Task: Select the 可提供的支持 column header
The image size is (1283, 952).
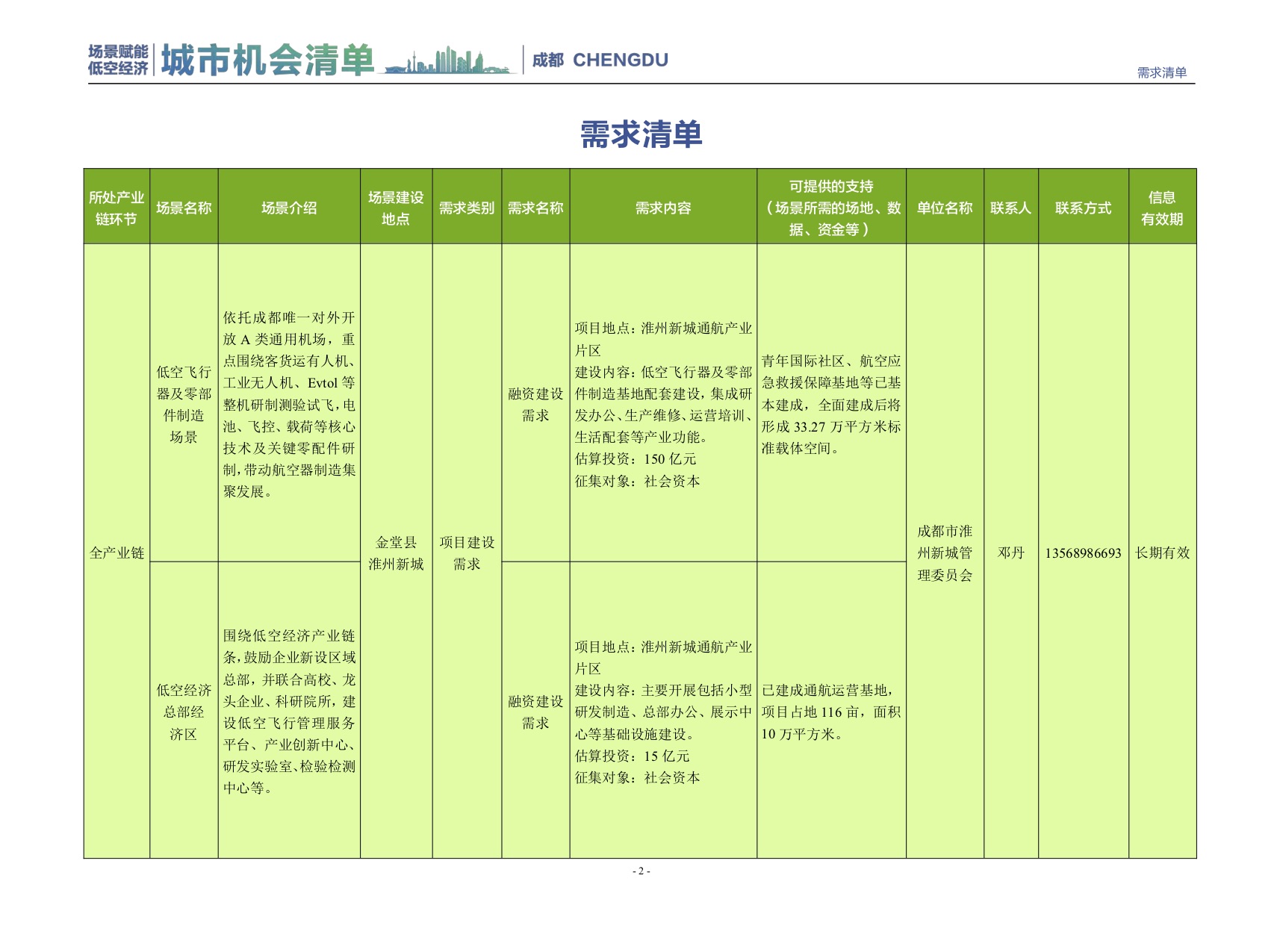Action: 831,208
